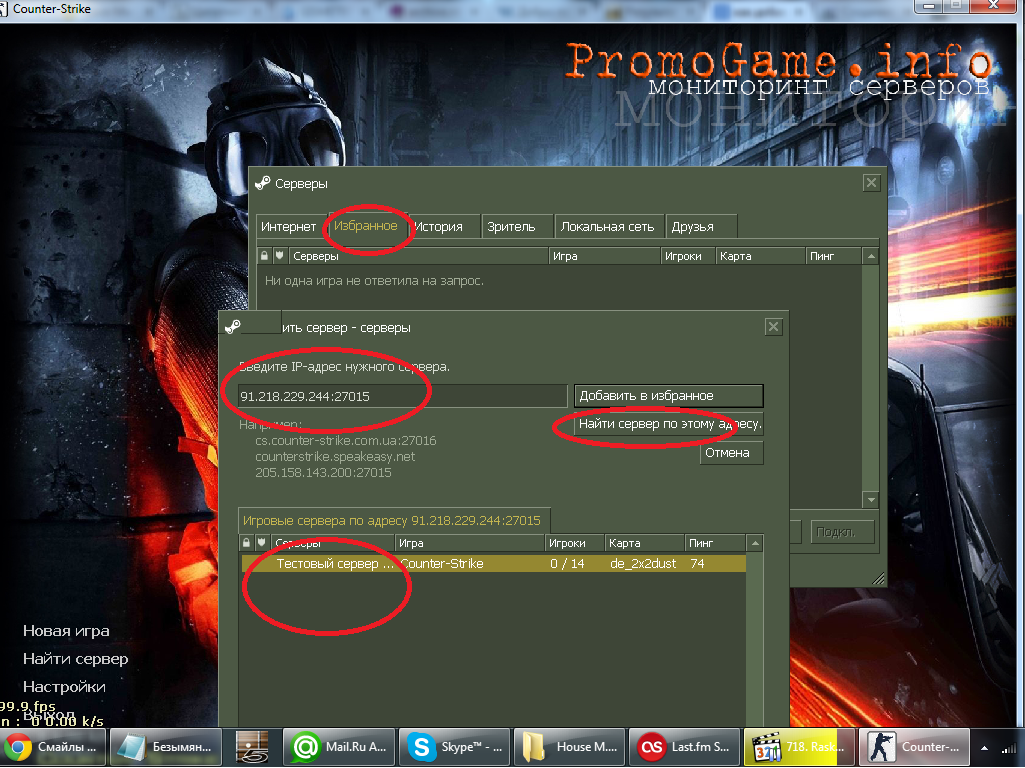Sort Серверы window list by Серверы column
1025x768 pixels.
coord(418,256)
